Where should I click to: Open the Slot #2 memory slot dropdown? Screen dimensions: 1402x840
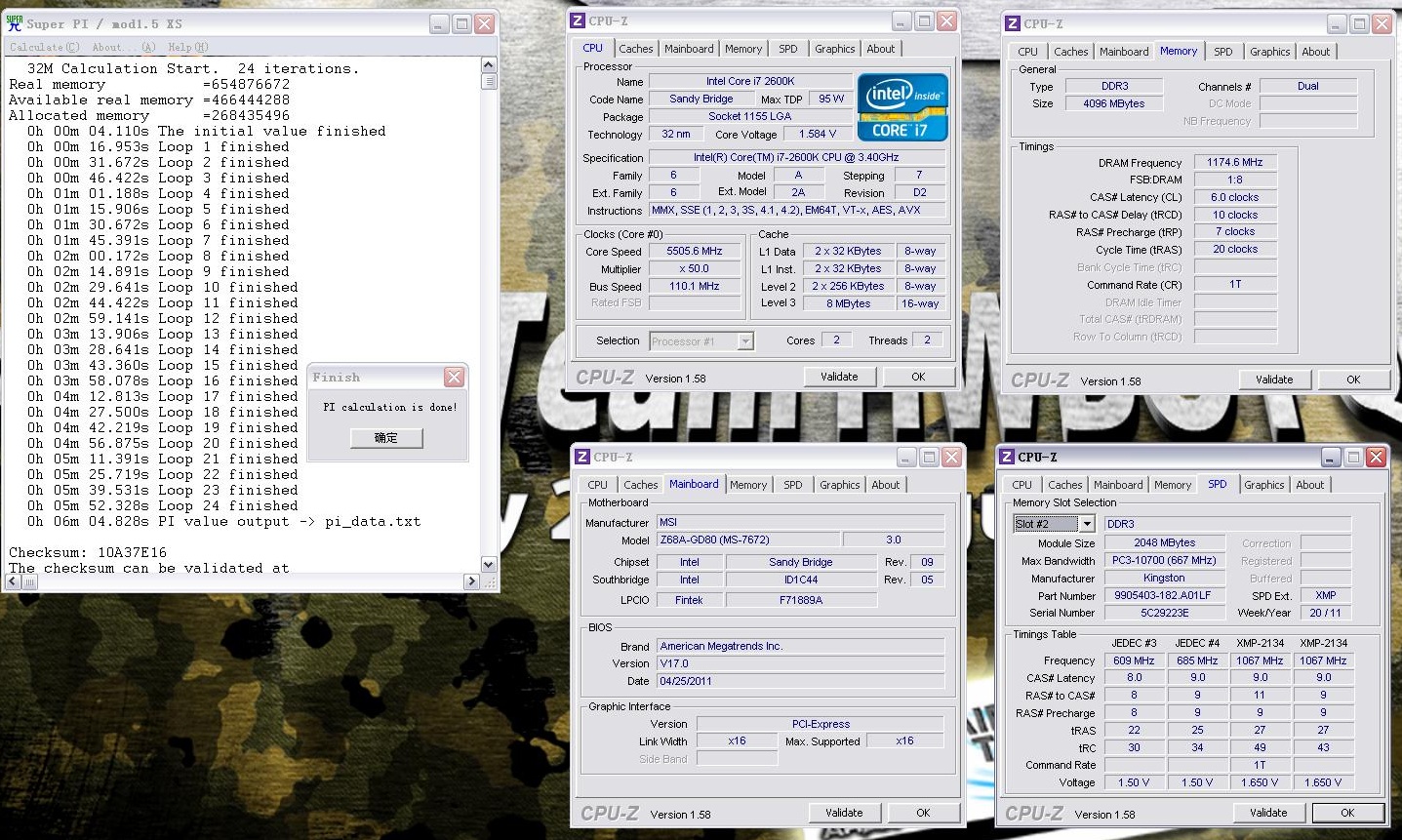coord(1086,524)
